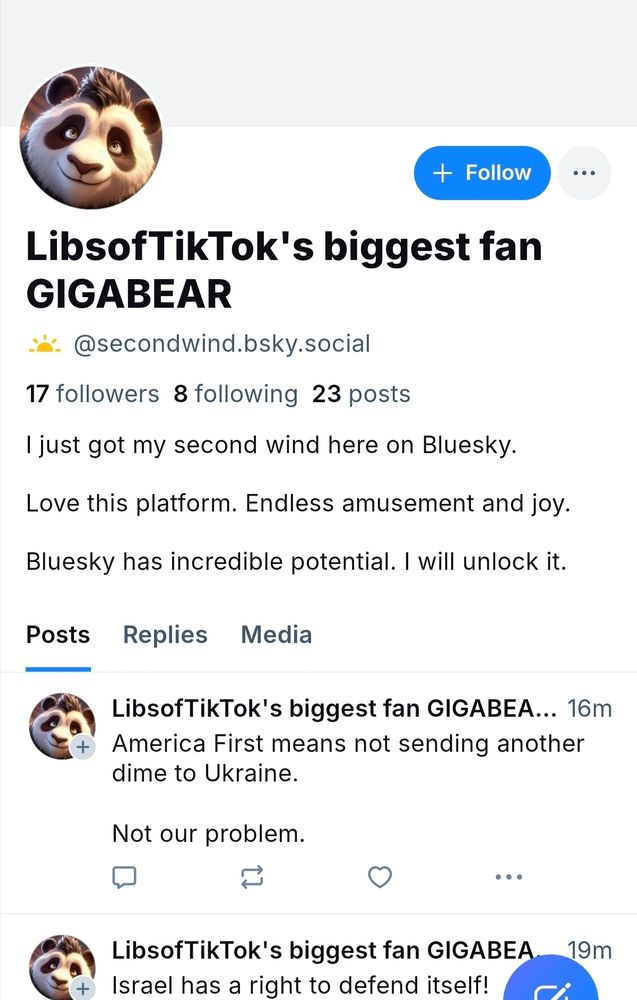637x1000 pixels.
Task: Click the sun icon beside the handle
Action: pos(44,344)
